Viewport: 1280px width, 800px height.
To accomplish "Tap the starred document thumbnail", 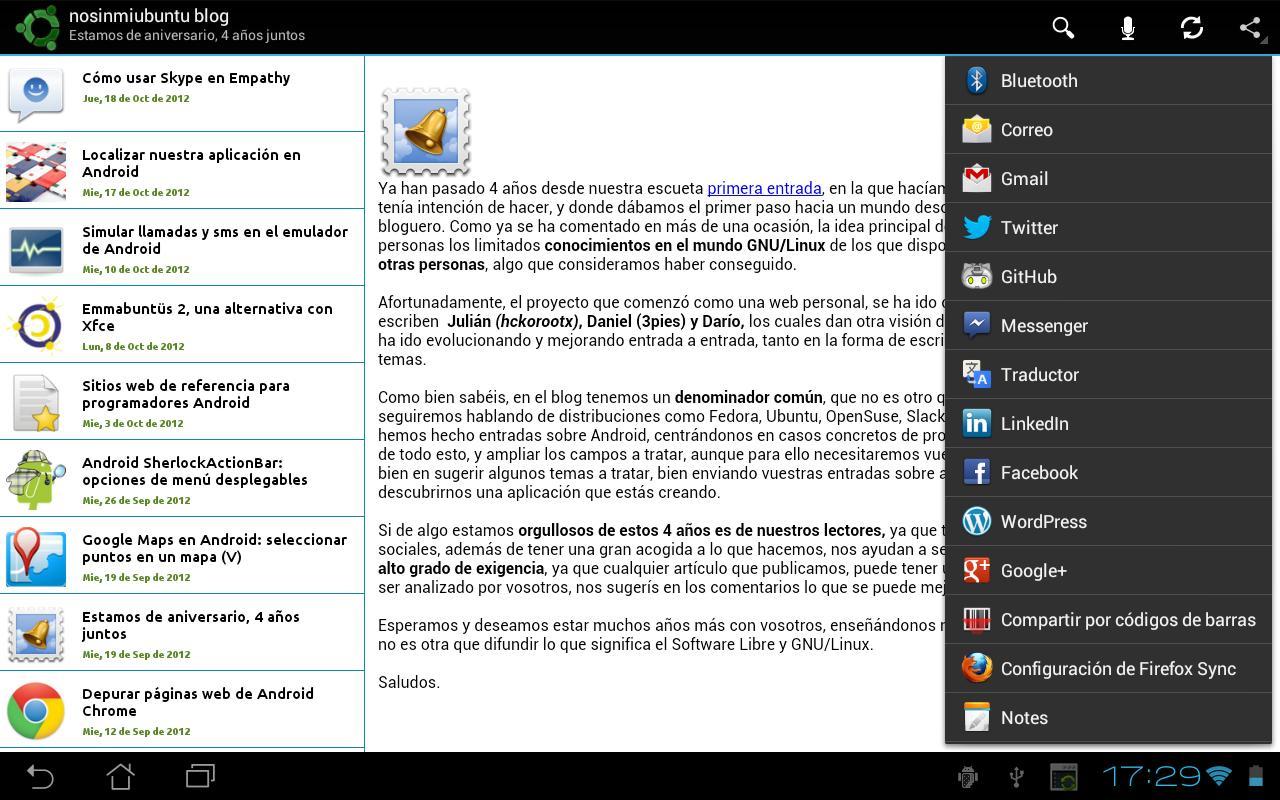I will coord(36,402).
